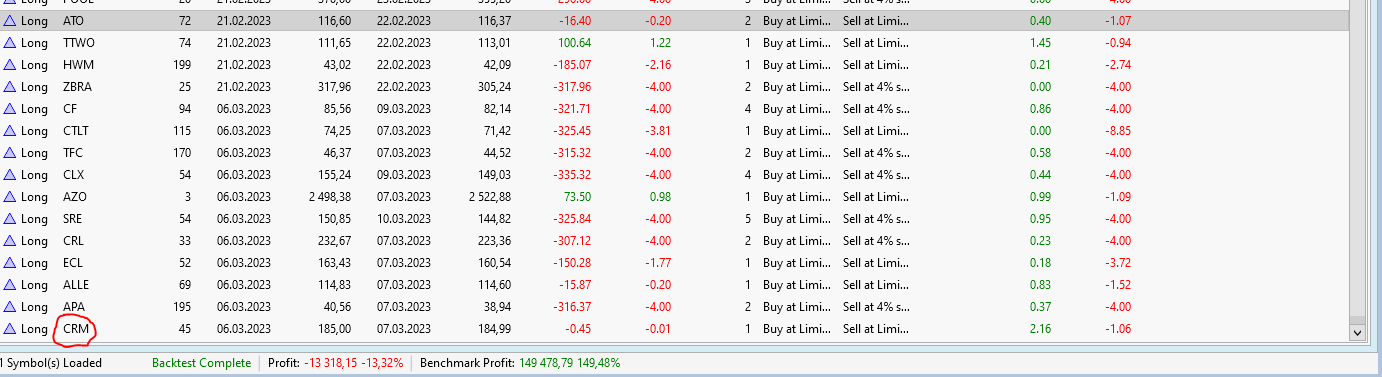1382x377 pixels.
Task: Click "Sell at 4% s..." in ZBRA row
Action: pyautogui.click(x=876, y=87)
